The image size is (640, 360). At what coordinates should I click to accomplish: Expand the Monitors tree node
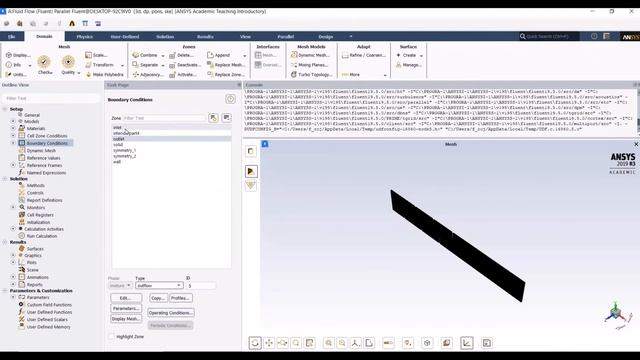(x=13, y=207)
